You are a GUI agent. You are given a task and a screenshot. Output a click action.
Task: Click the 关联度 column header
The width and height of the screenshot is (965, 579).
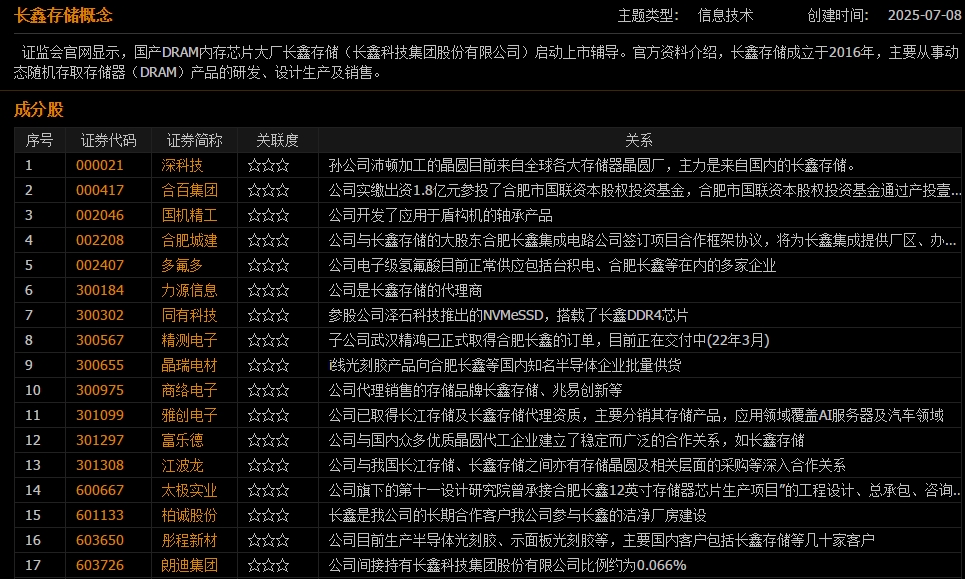[278, 140]
